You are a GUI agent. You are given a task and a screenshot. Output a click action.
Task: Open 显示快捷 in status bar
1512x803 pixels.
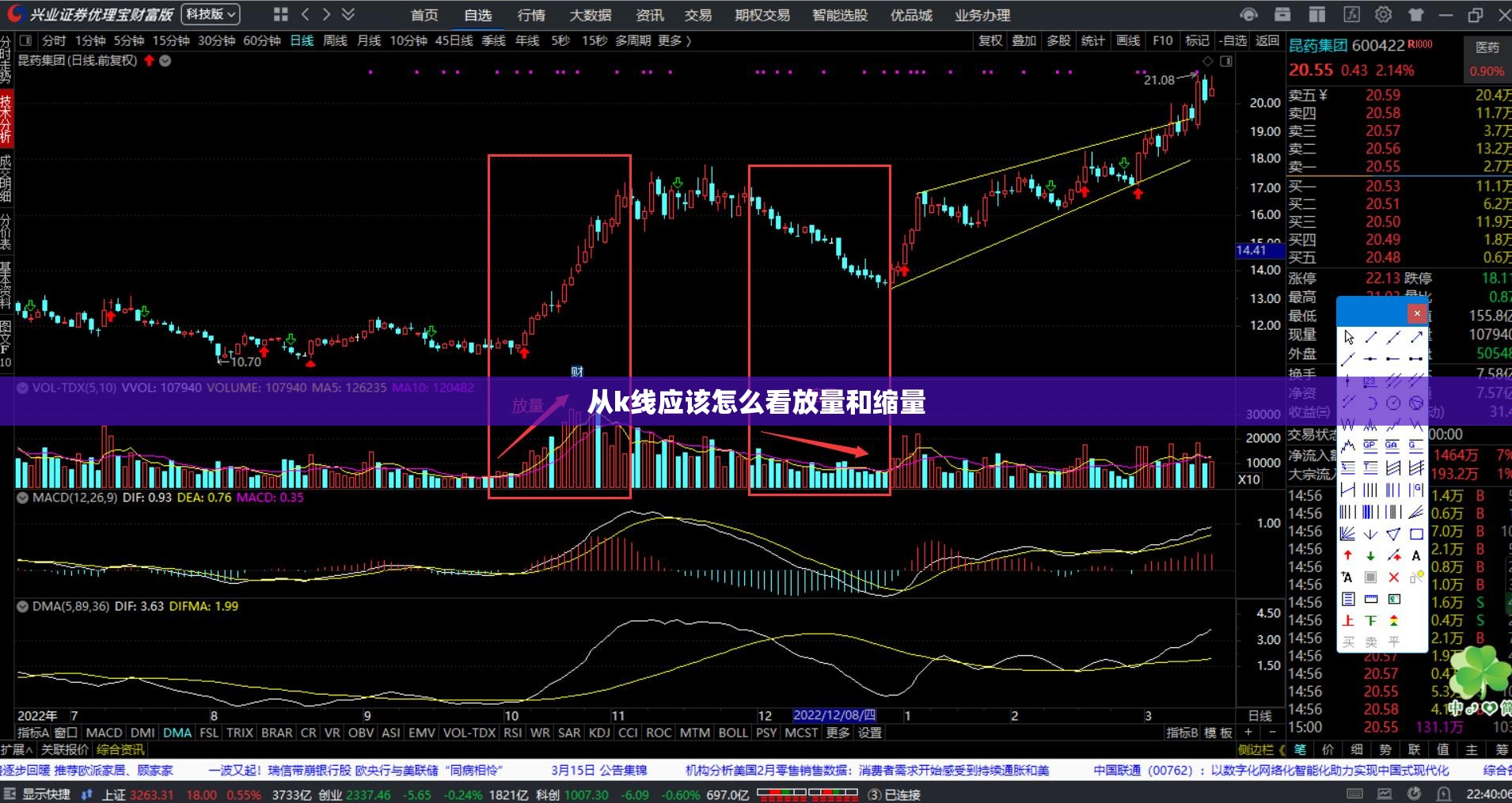(x=46, y=794)
